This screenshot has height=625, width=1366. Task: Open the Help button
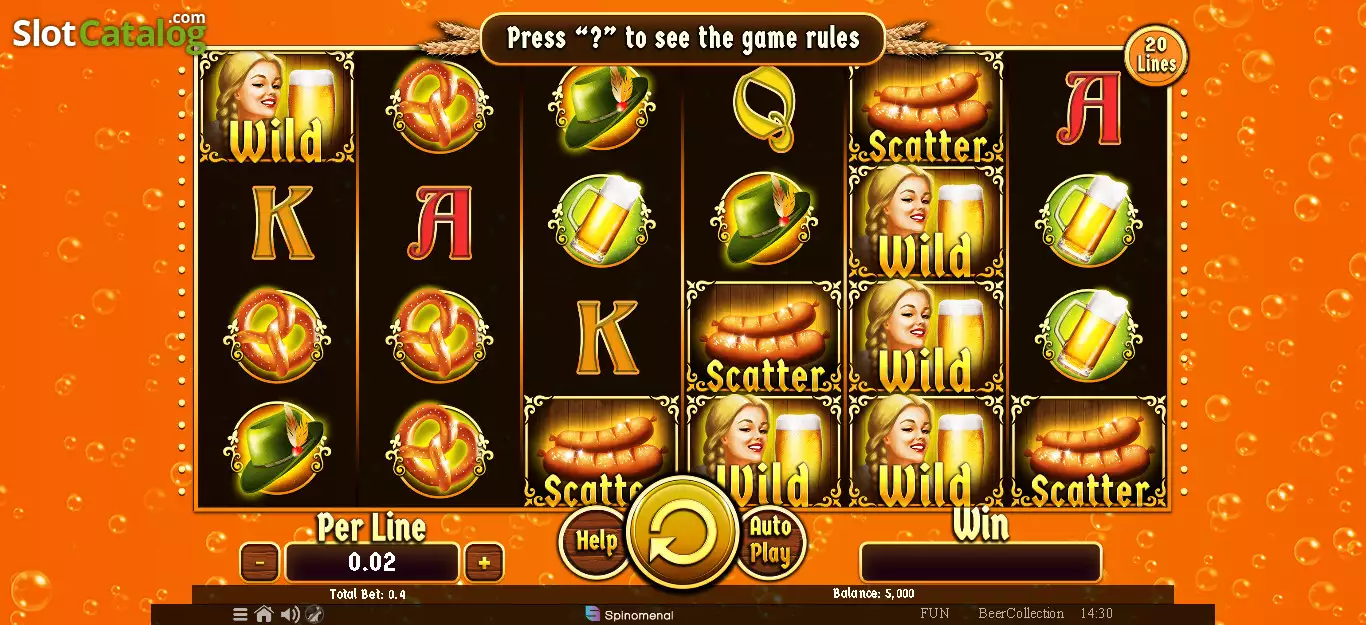point(594,541)
